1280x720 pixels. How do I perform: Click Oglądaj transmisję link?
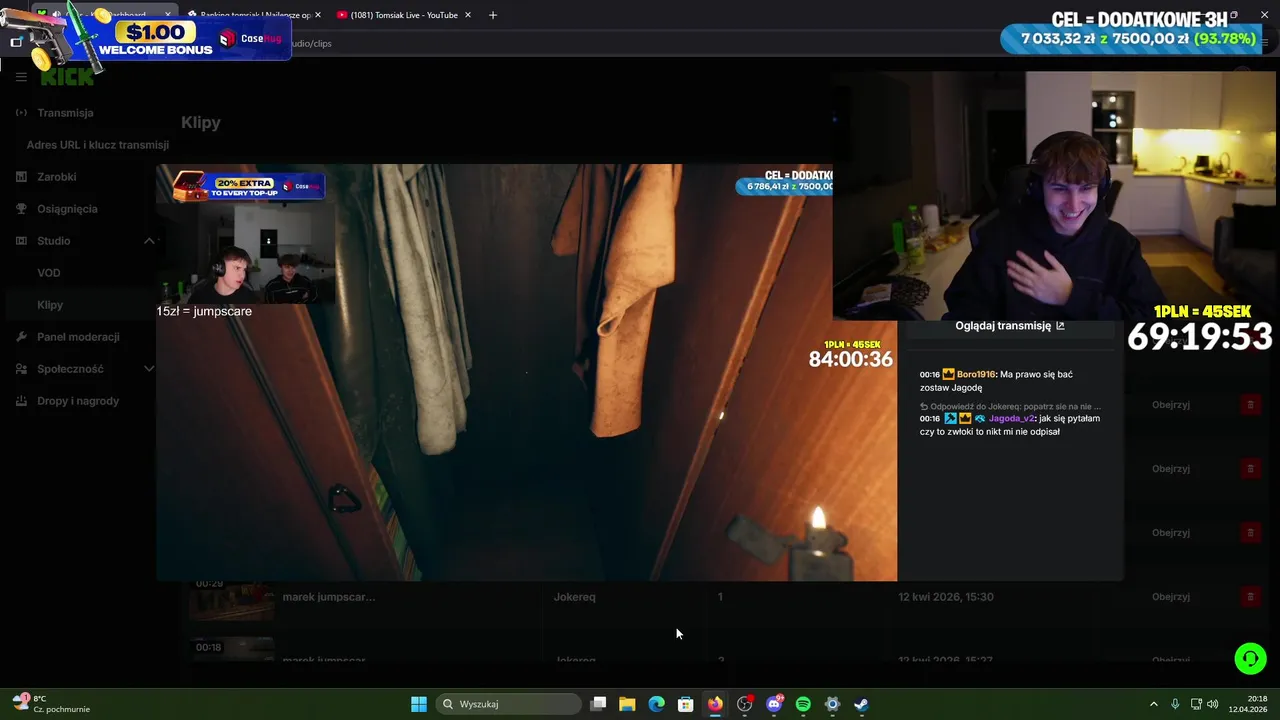click(1003, 326)
